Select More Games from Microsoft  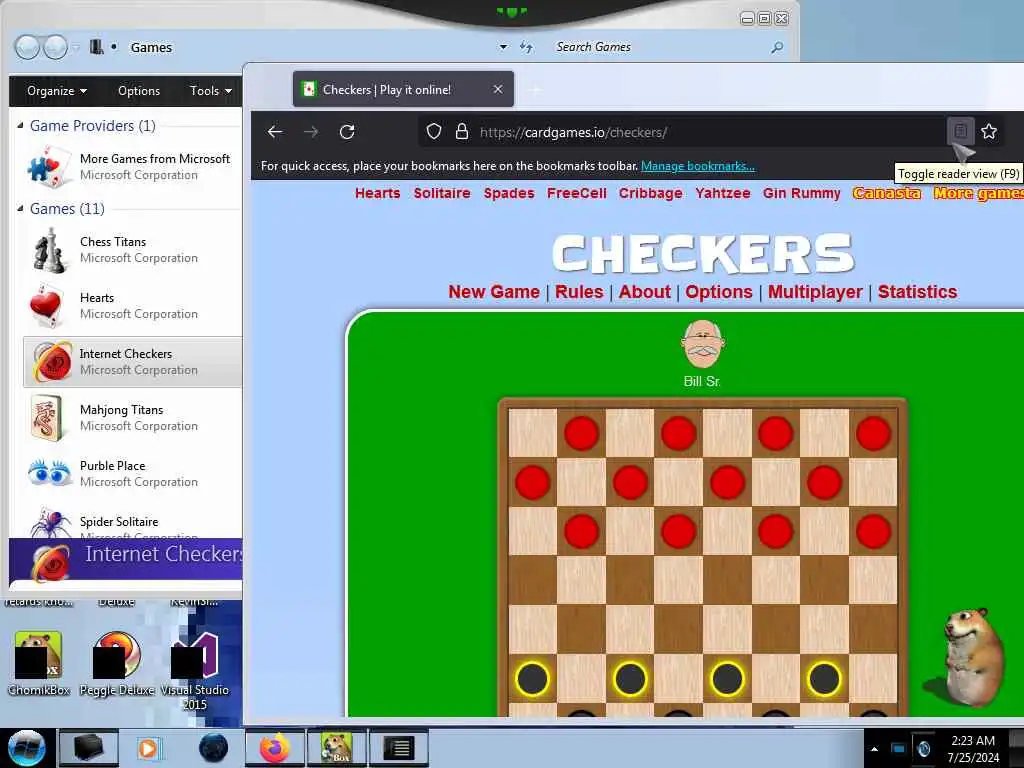pos(133,167)
